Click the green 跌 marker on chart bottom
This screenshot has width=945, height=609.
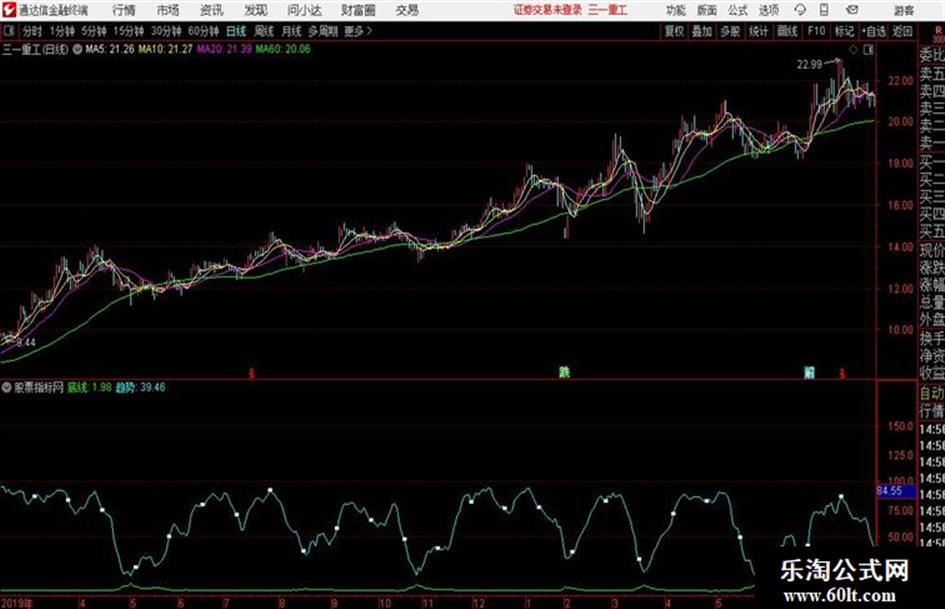coord(564,373)
